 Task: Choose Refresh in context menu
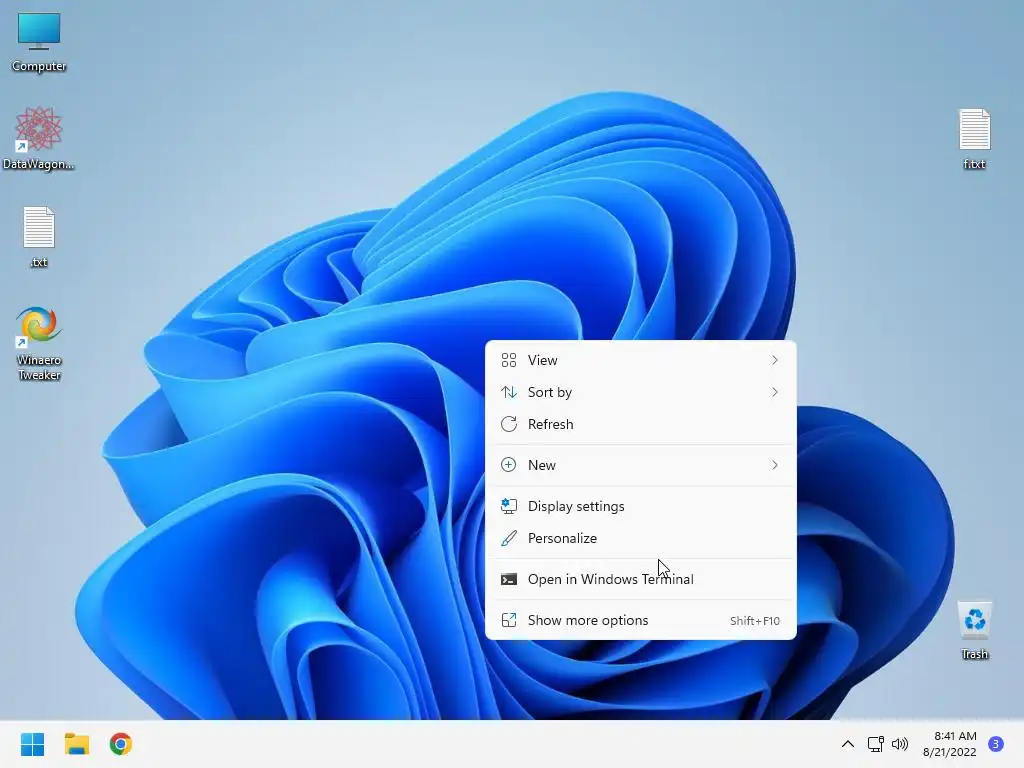click(x=641, y=424)
